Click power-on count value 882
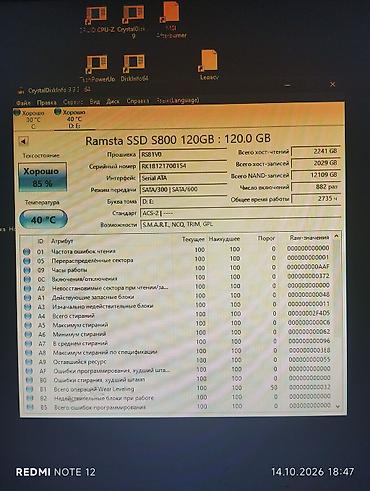The image size is (370, 491). pyautogui.click(x=316, y=187)
